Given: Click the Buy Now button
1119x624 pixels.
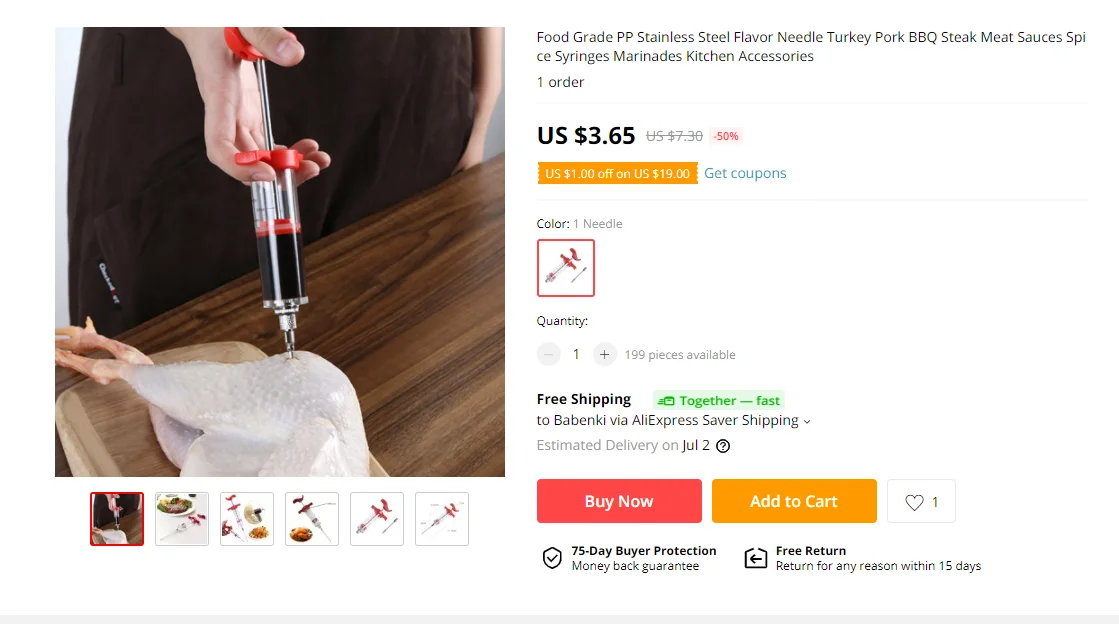Looking at the screenshot, I should (x=619, y=501).
